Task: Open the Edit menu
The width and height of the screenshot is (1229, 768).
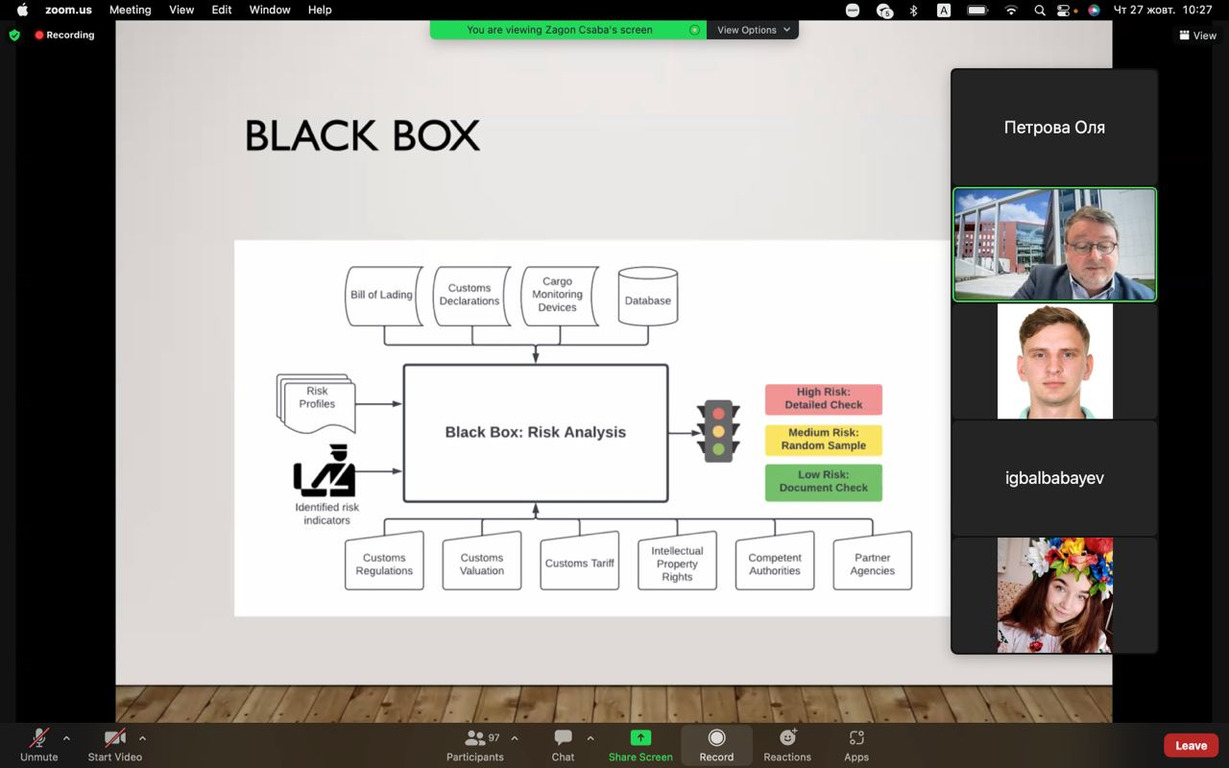Action: [x=221, y=10]
